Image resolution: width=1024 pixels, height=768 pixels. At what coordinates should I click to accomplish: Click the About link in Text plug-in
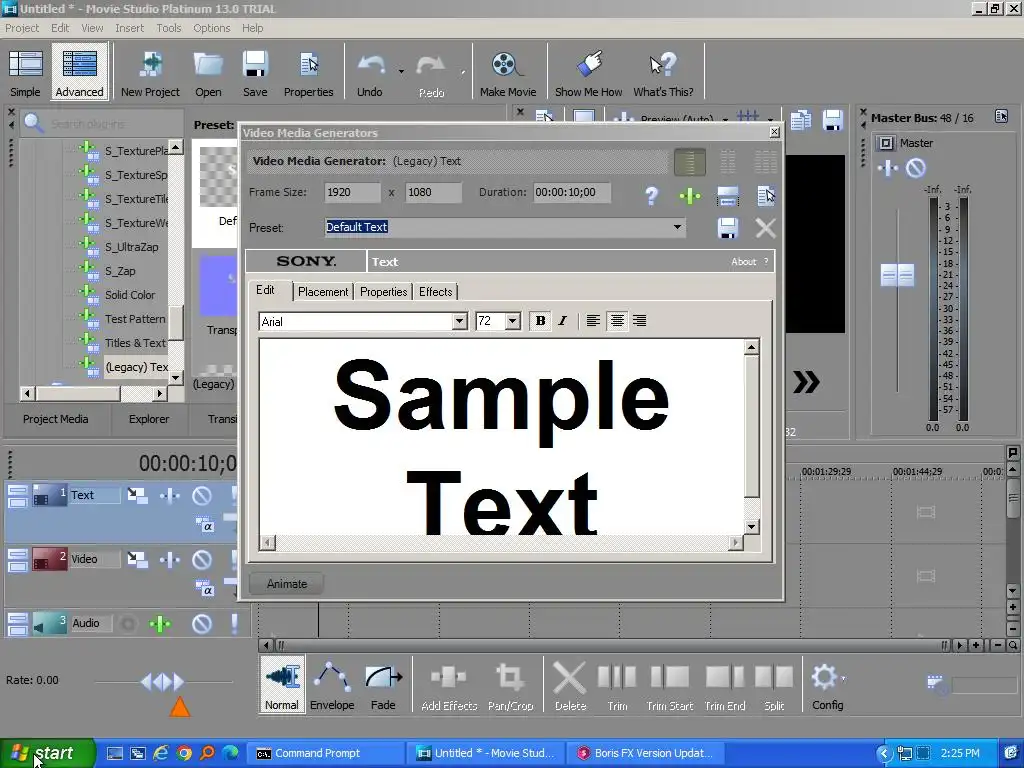(743, 262)
